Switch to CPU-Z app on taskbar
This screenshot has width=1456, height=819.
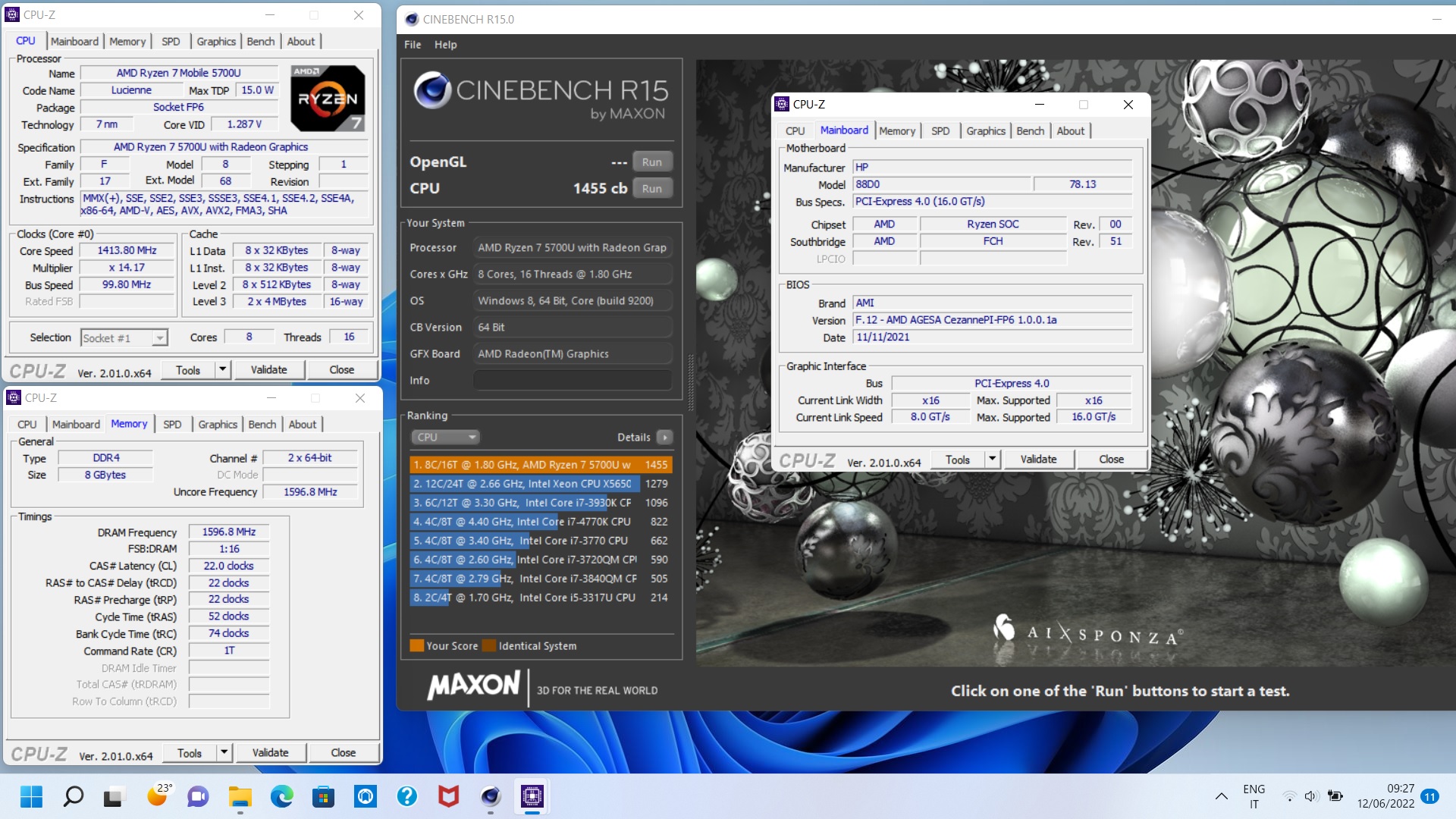[532, 796]
